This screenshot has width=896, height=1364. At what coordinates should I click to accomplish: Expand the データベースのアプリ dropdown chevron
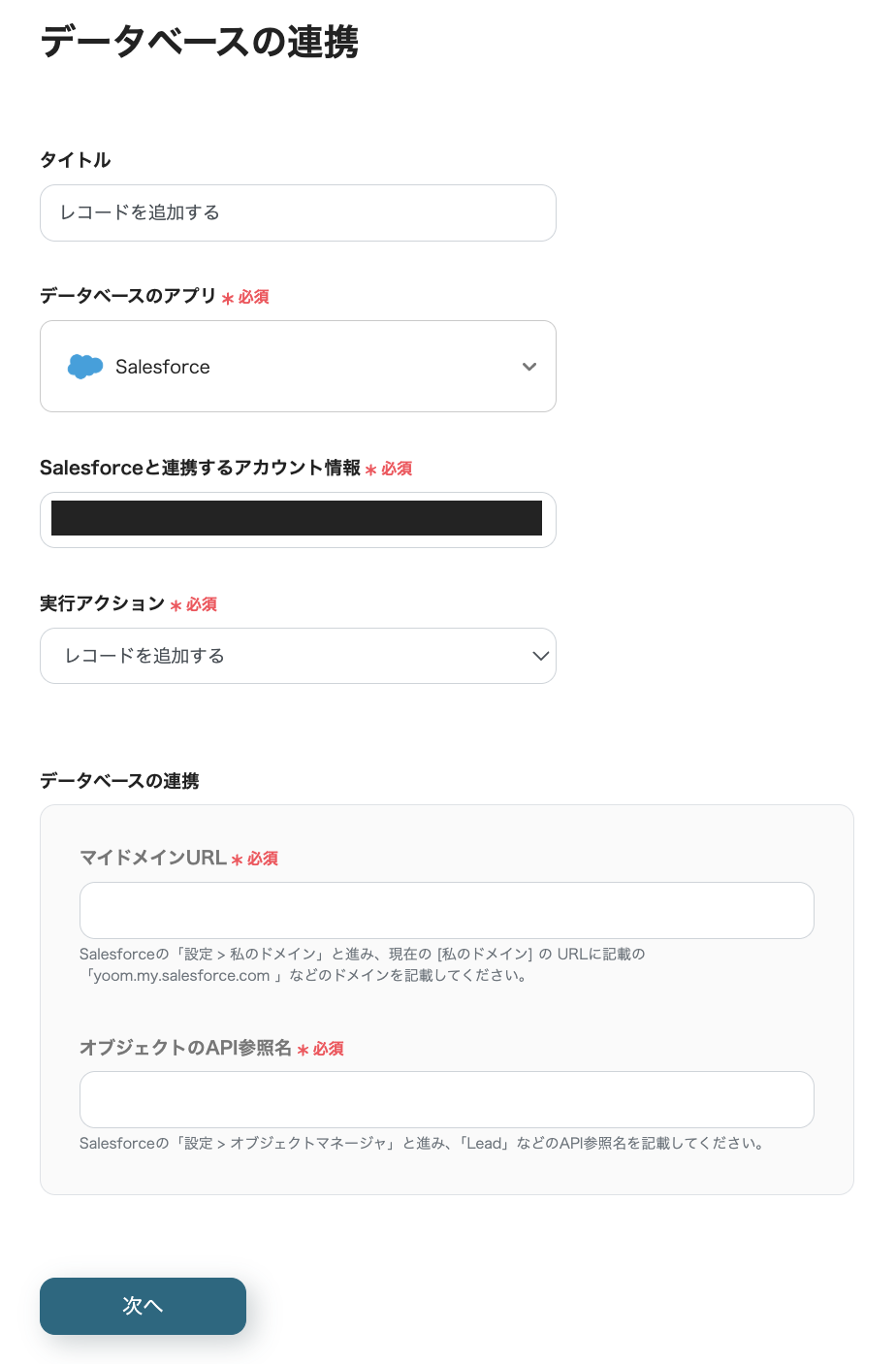(529, 367)
